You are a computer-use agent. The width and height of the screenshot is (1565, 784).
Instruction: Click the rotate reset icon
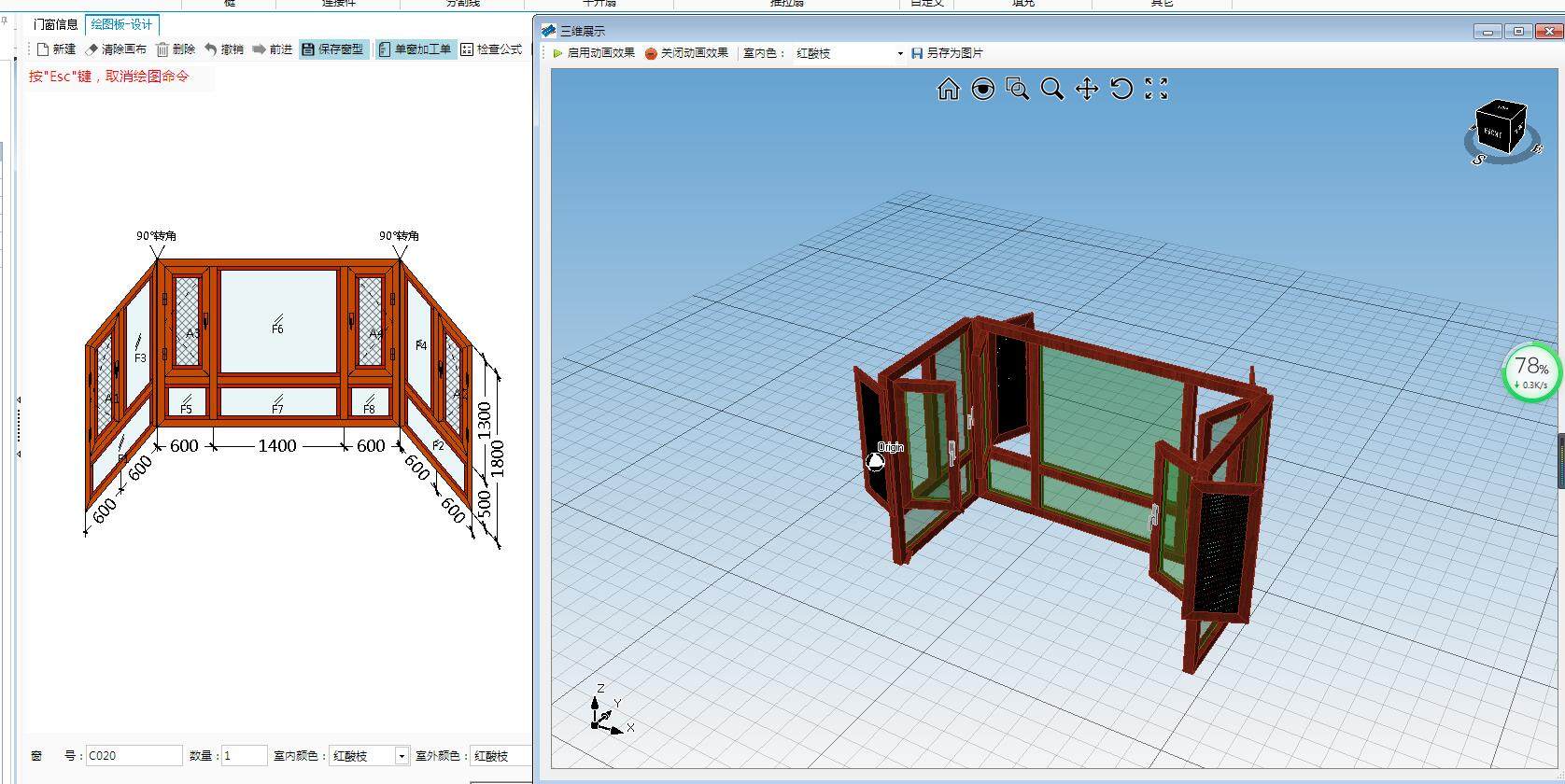coord(1121,89)
